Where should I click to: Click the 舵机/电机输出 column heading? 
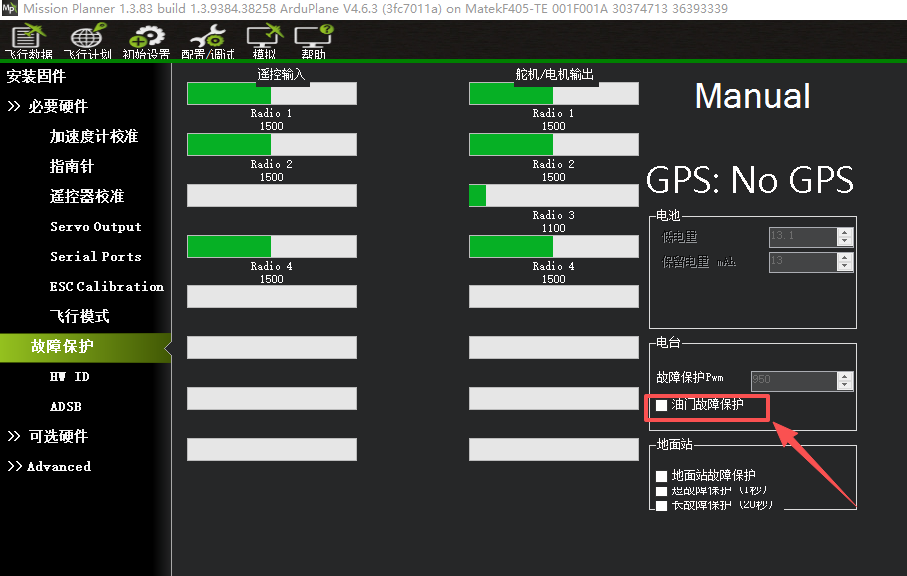coord(554,75)
